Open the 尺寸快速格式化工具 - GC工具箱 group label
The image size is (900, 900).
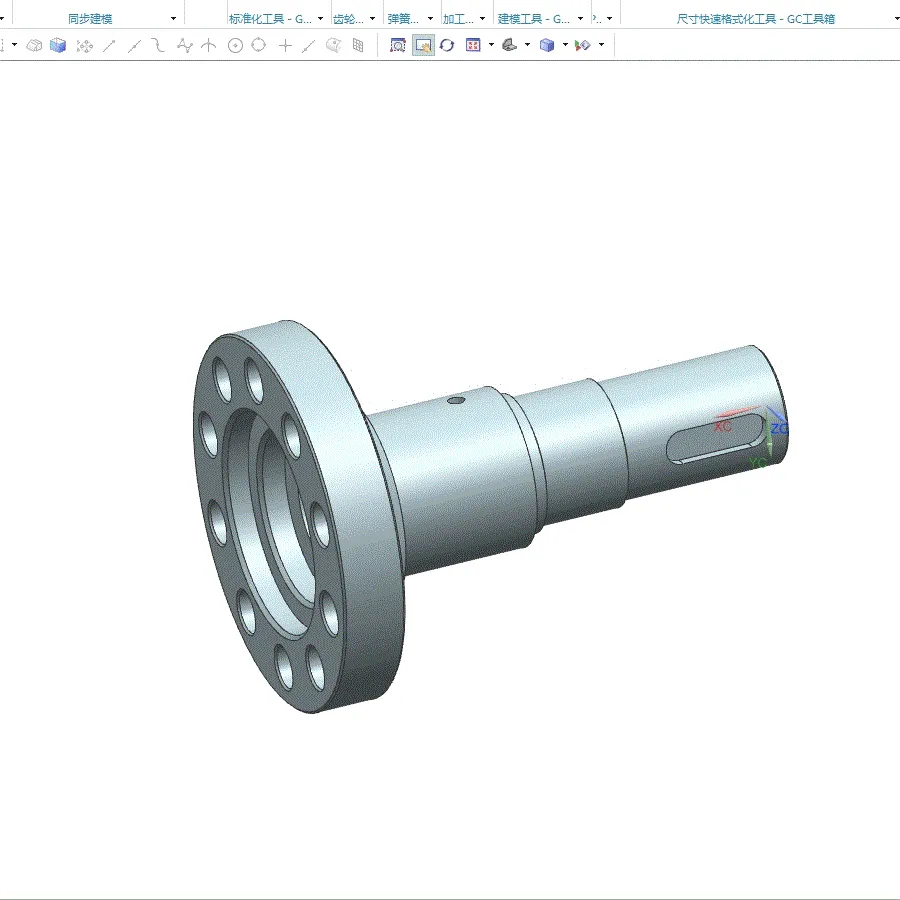755,19
